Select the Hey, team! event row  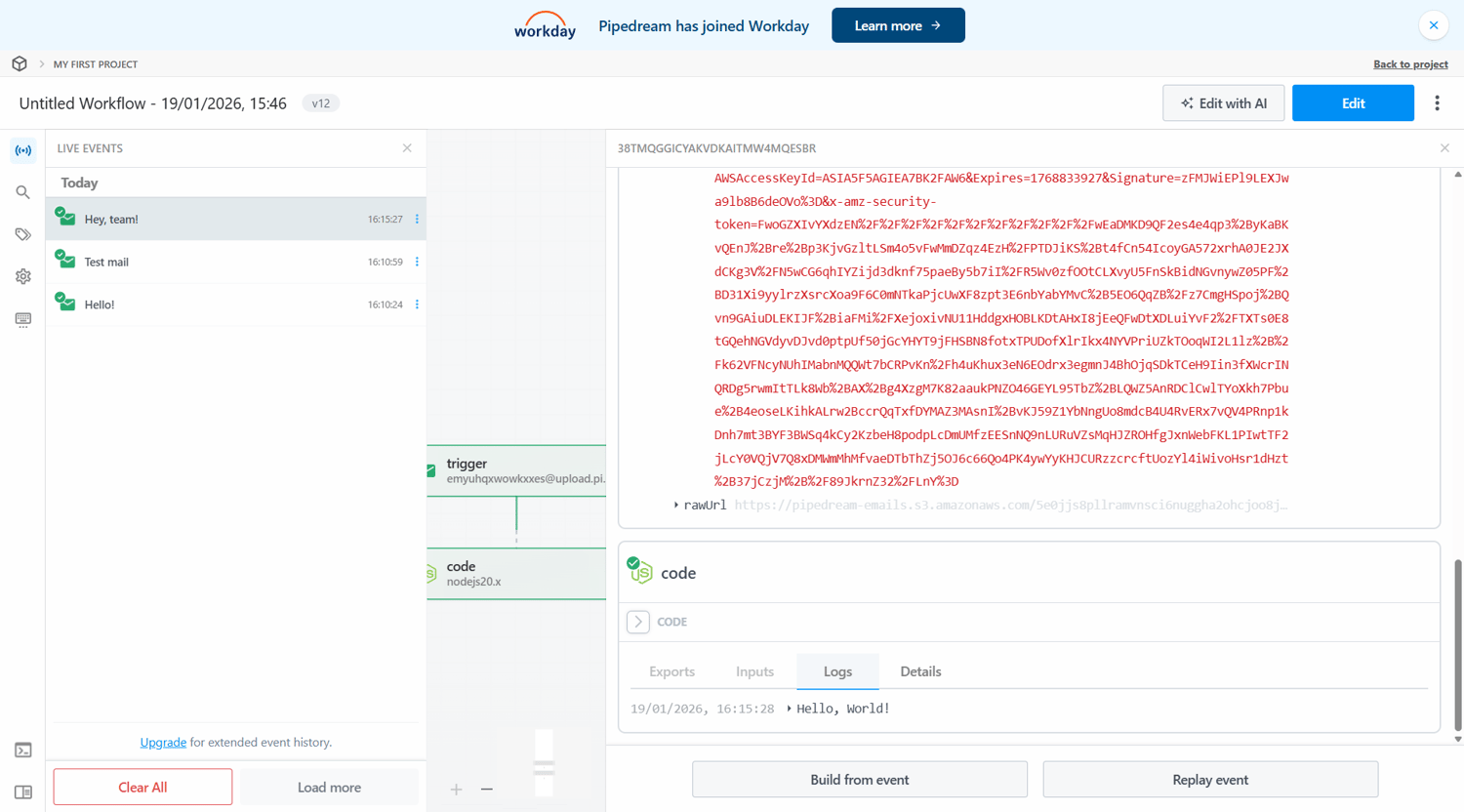[x=235, y=220]
